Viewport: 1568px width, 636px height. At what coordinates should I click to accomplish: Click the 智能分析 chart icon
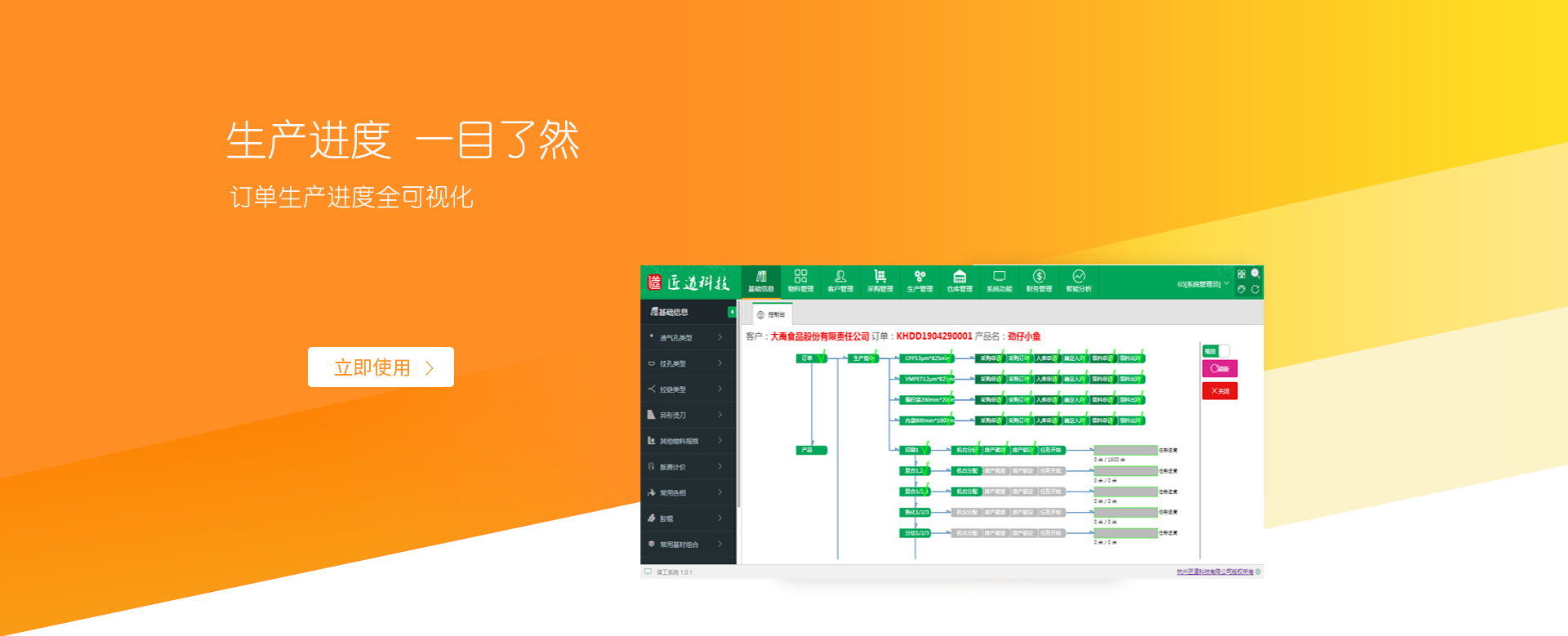[1079, 281]
